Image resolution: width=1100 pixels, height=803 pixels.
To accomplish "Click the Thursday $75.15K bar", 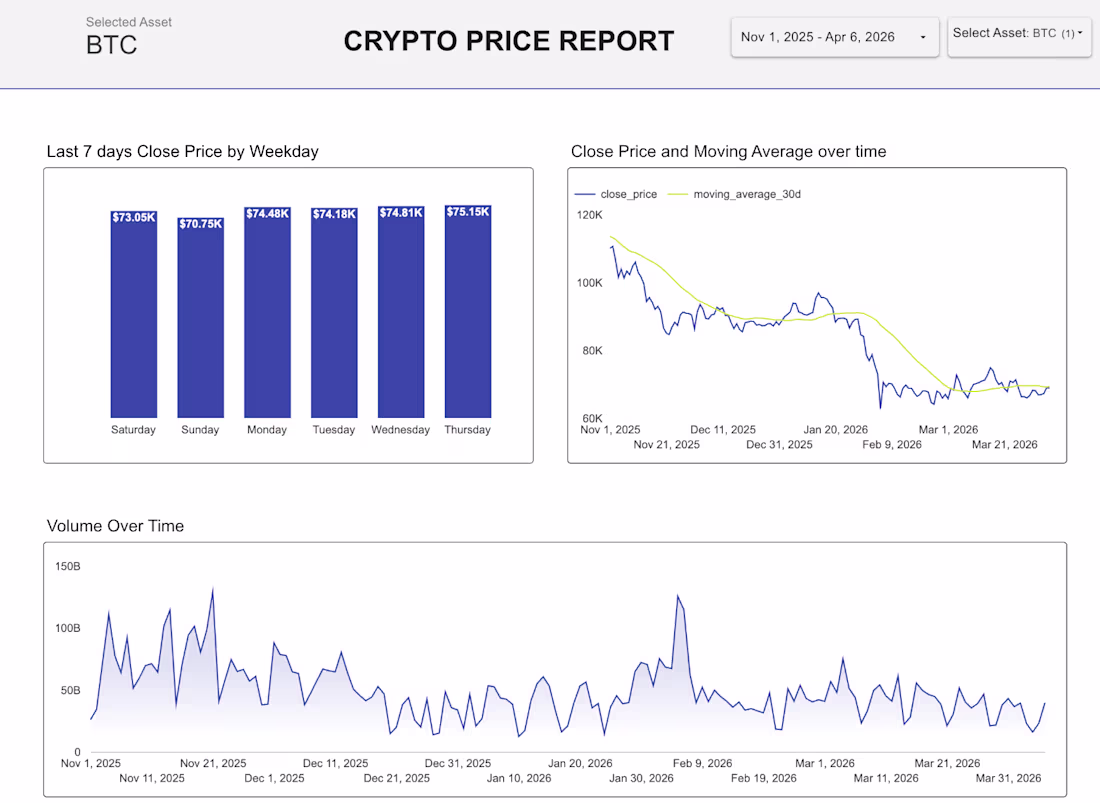I will pyautogui.click(x=468, y=311).
